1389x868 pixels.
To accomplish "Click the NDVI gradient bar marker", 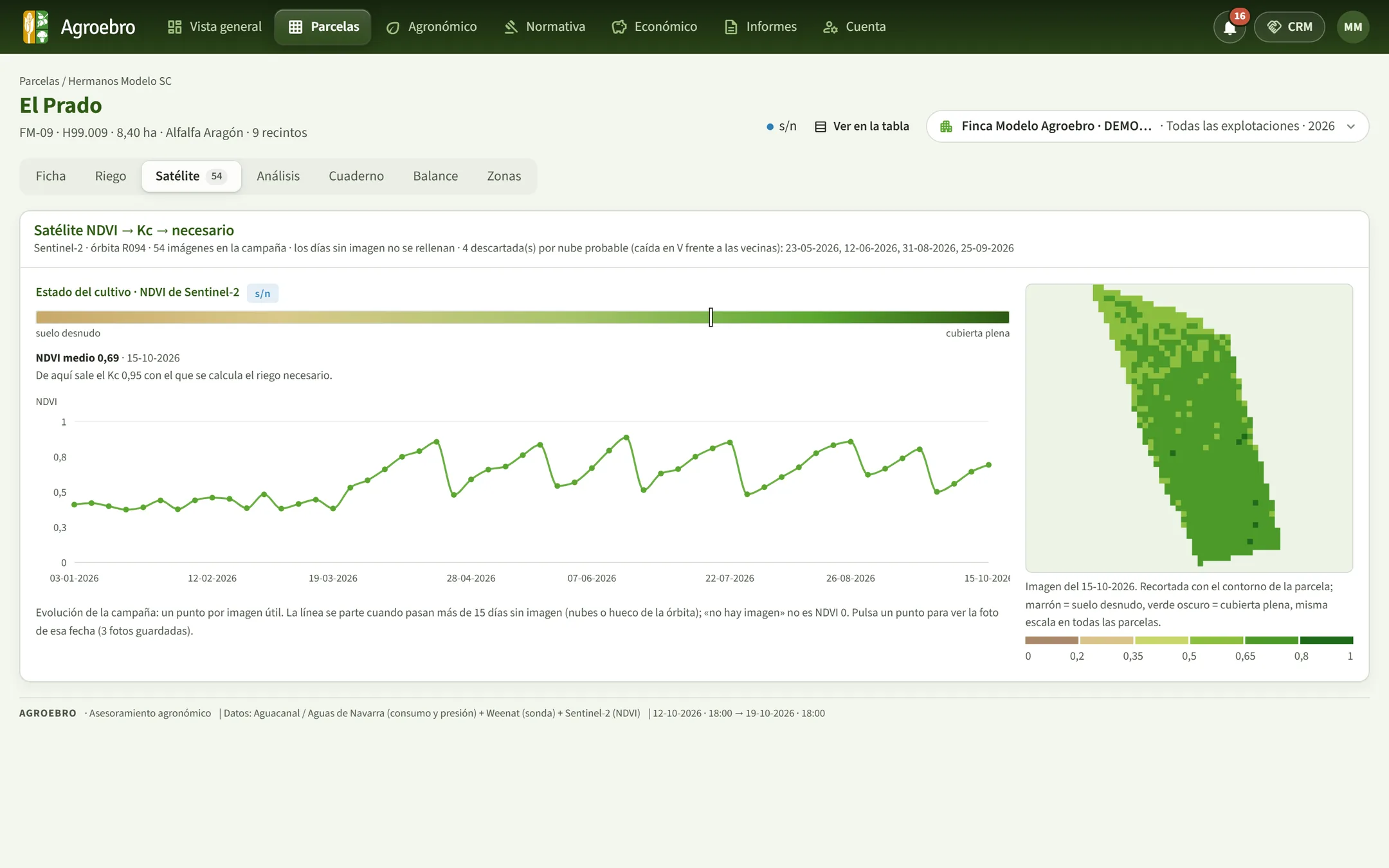I will [711, 317].
